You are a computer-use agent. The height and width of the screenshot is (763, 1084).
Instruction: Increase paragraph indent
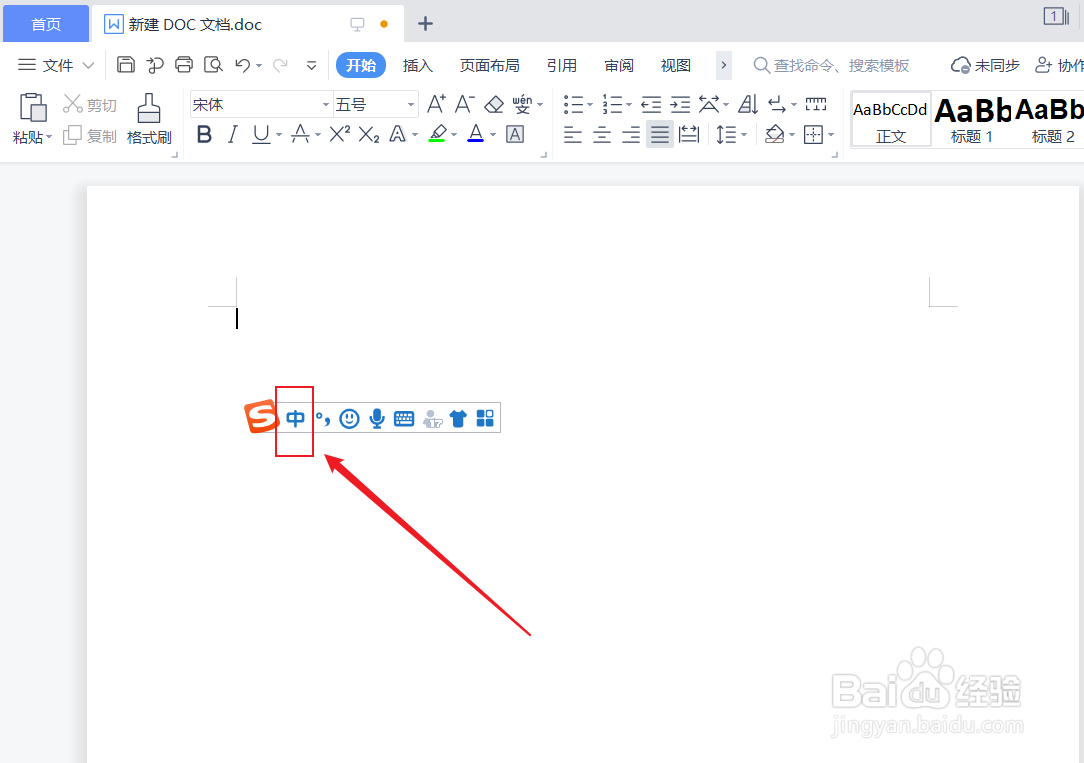point(680,104)
